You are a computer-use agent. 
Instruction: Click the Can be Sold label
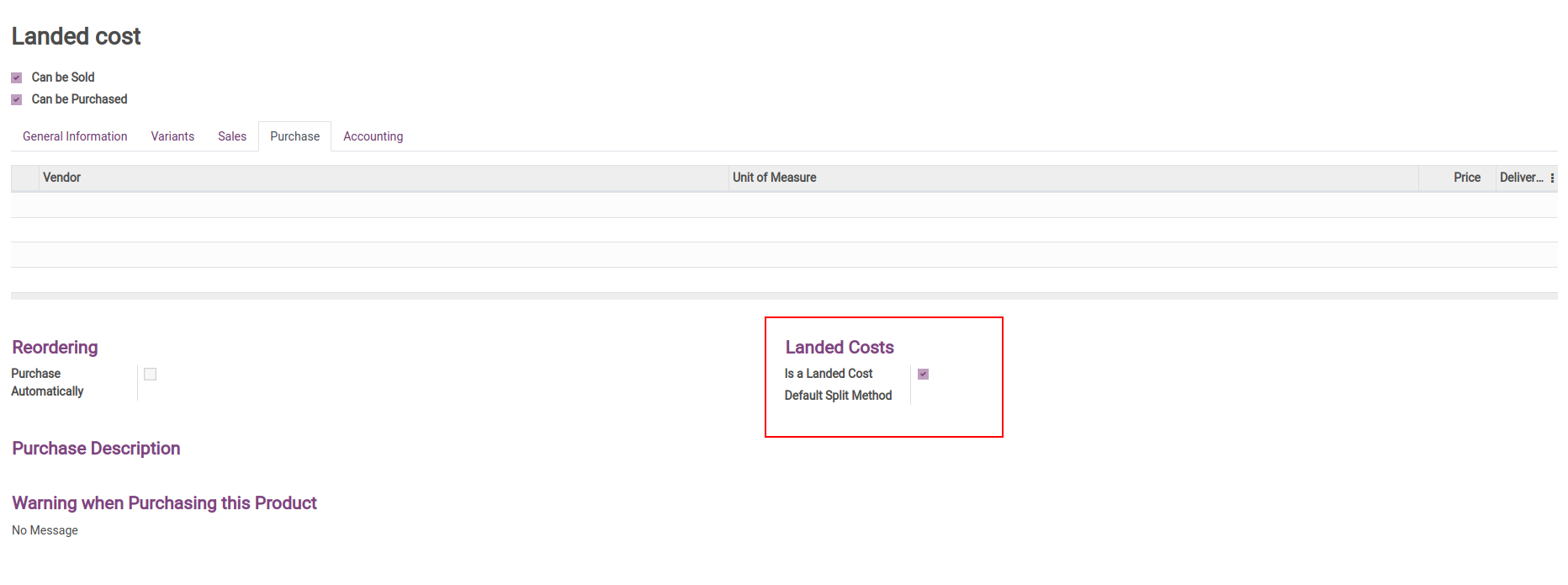[x=63, y=77]
